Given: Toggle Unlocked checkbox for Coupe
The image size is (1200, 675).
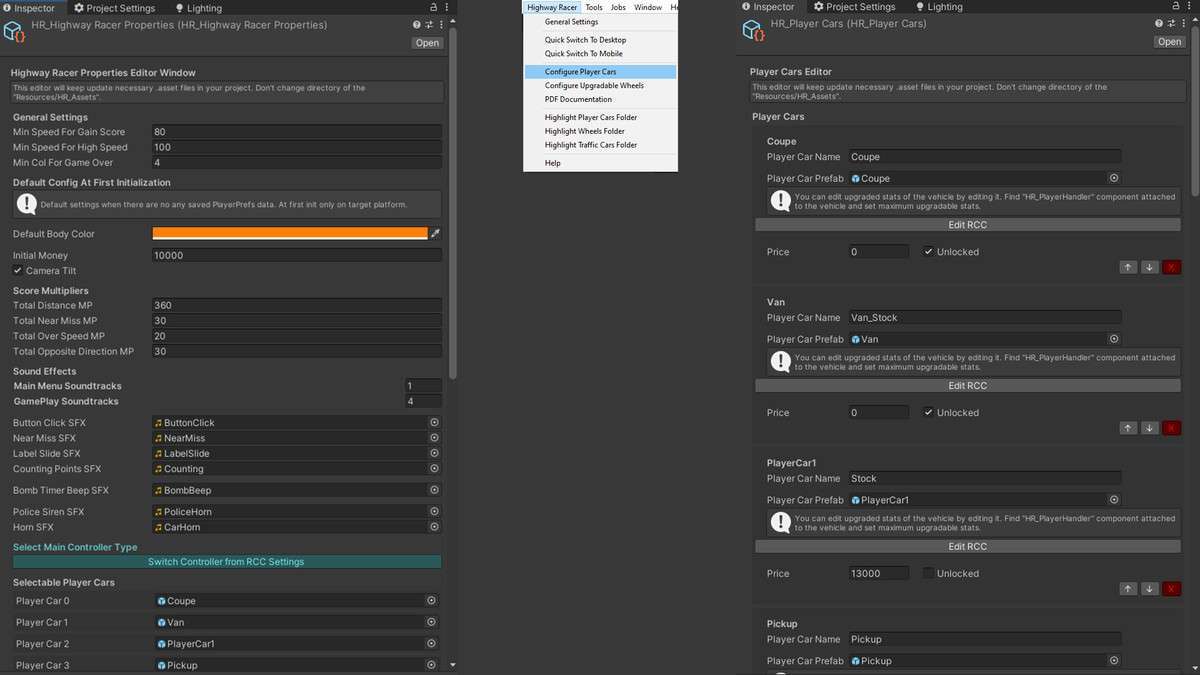Looking at the screenshot, I should point(929,252).
